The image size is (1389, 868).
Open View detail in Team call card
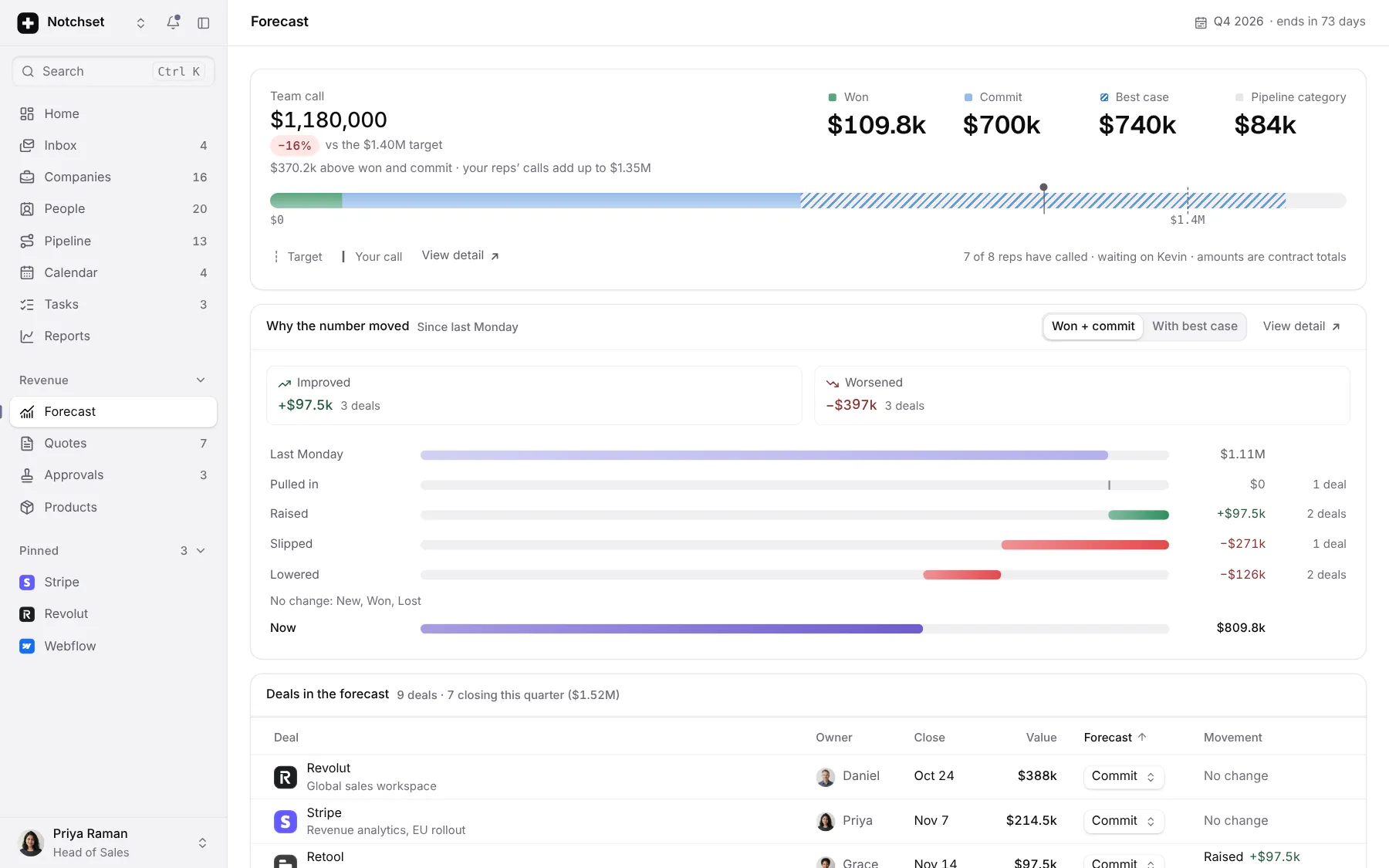pyautogui.click(x=461, y=255)
